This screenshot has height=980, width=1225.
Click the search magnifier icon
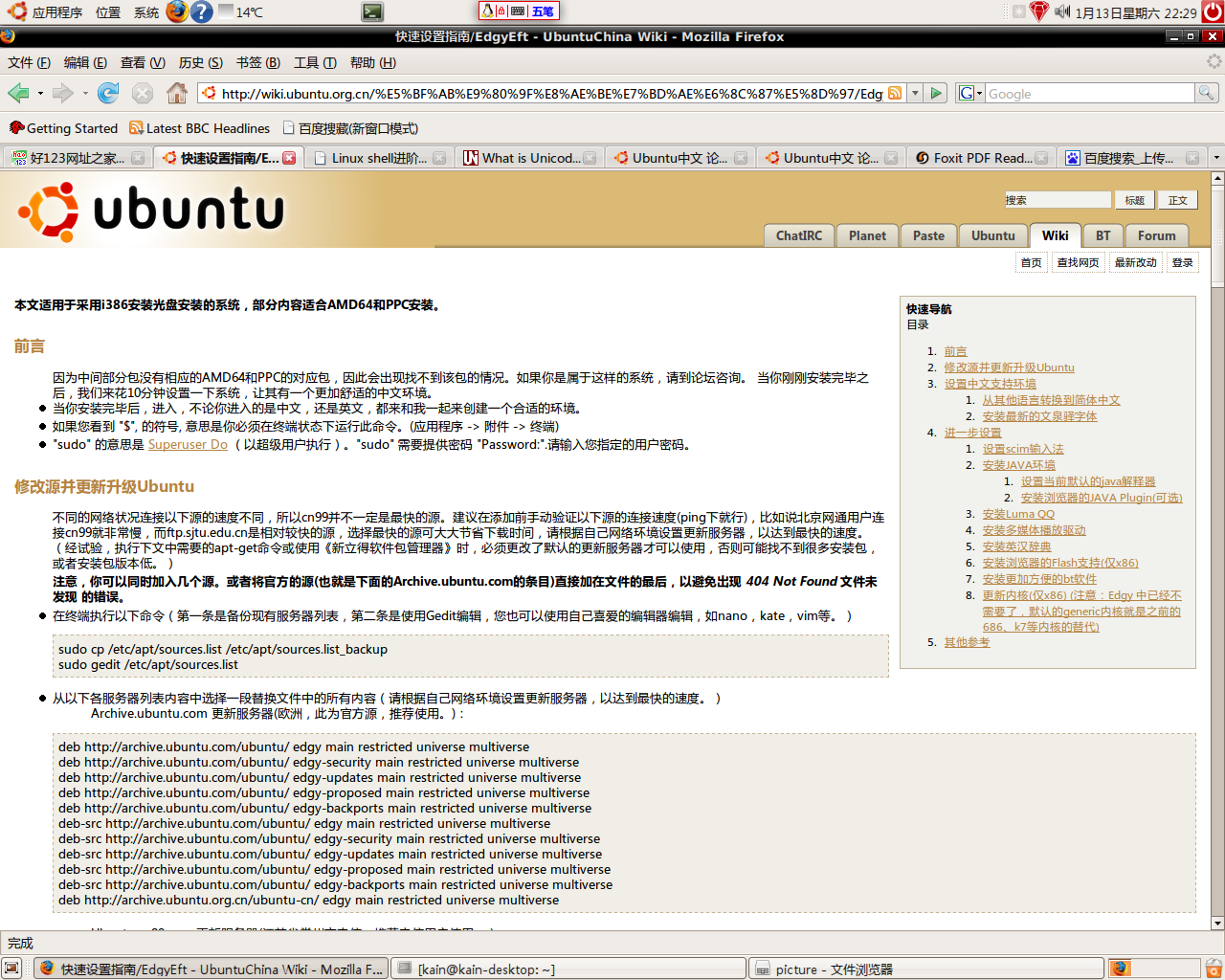pos(1207,93)
